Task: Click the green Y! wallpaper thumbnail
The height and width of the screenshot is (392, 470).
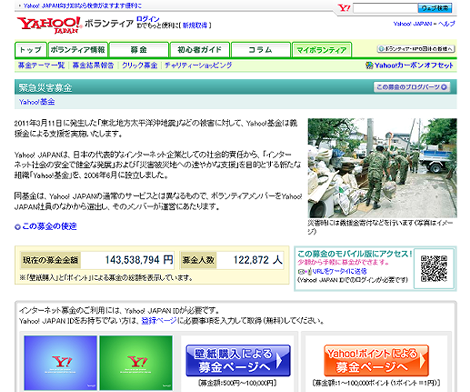Action: coord(136,363)
